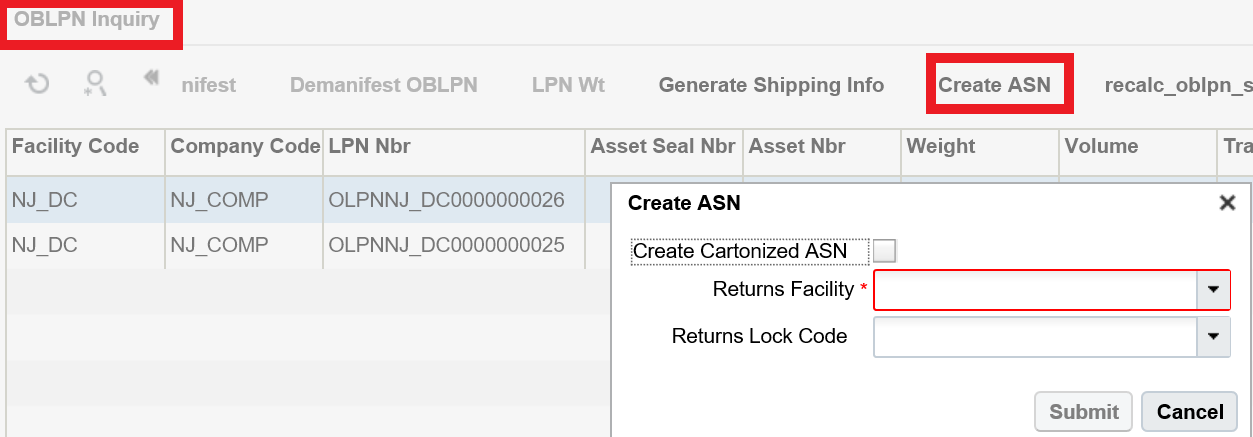The width and height of the screenshot is (1253, 437).
Task: Select row OLPNNJ_DC0000000026
Action: click(446, 199)
